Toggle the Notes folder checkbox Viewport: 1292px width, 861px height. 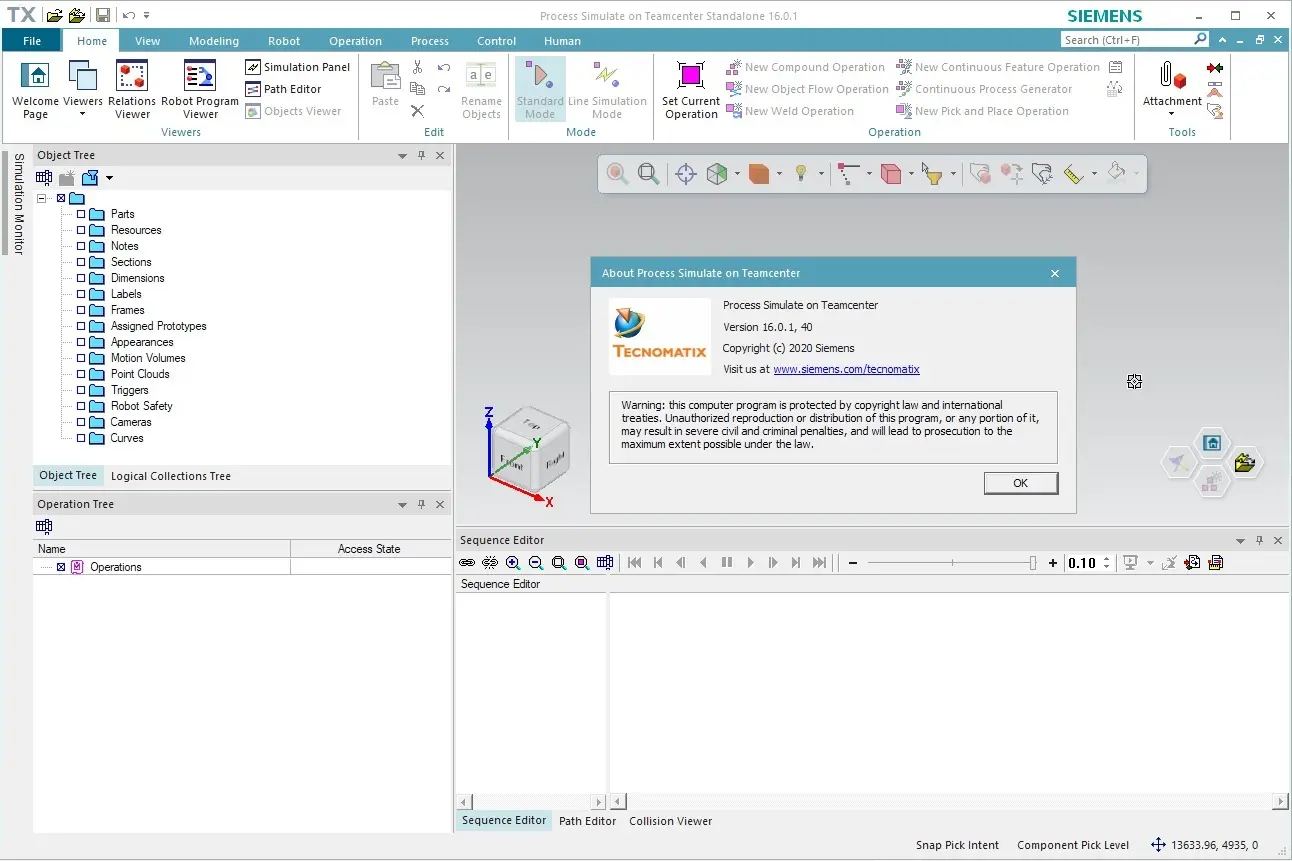point(82,246)
